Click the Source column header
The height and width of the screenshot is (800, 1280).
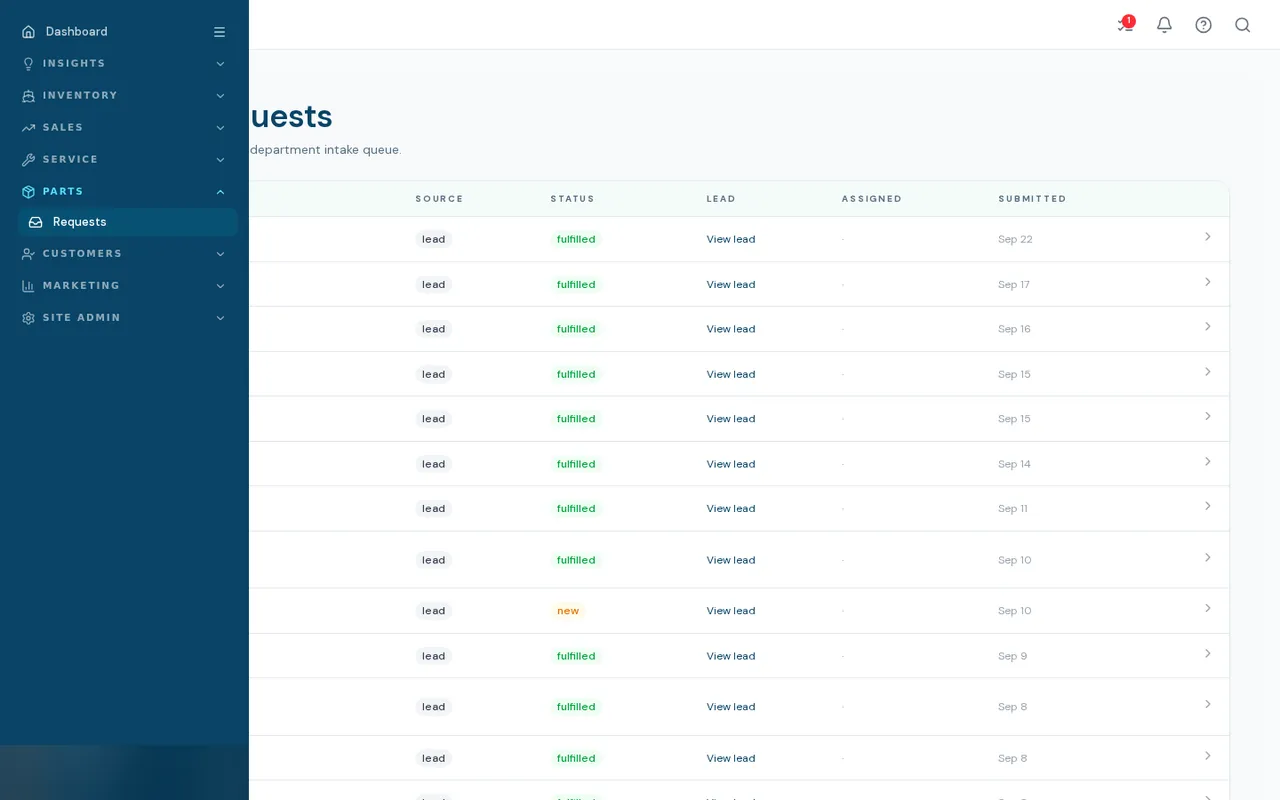point(439,199)
